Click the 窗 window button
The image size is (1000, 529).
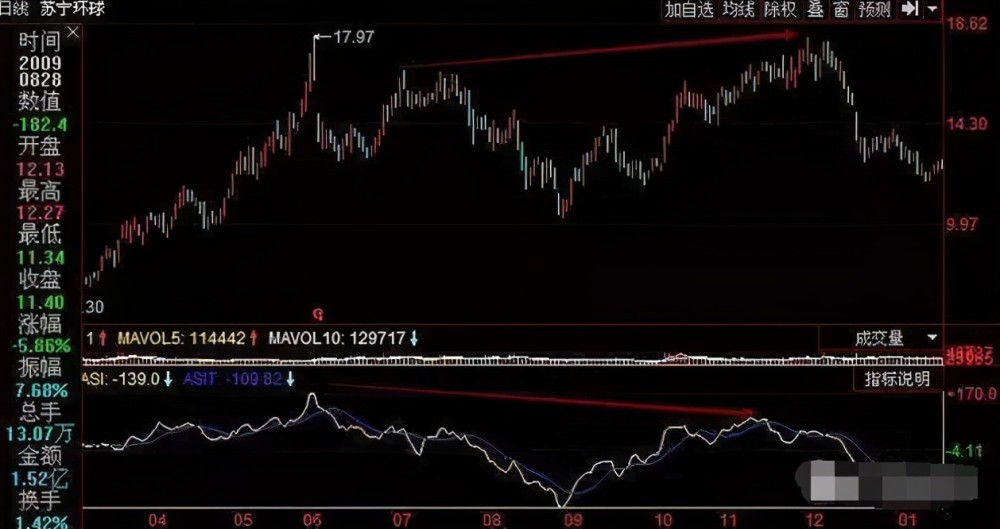click(841, 10)
